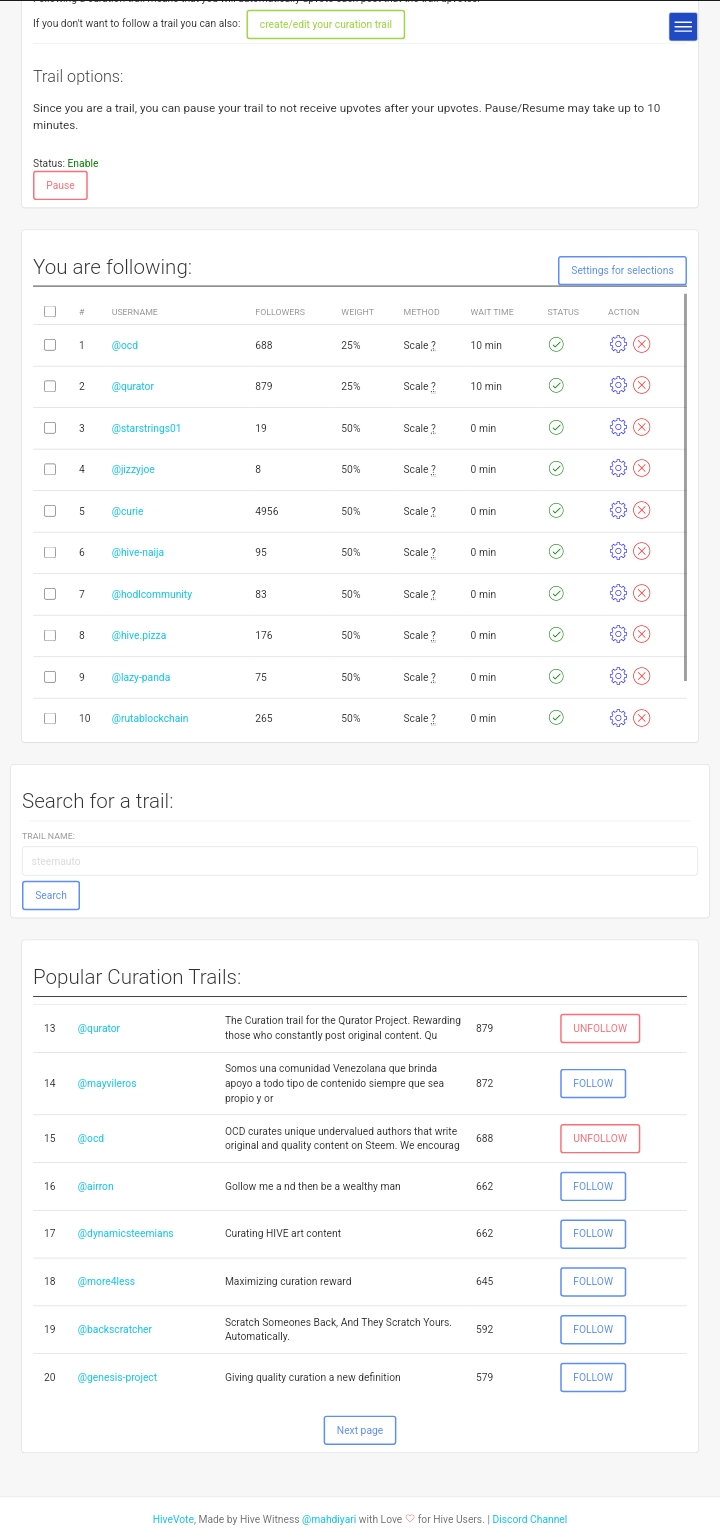Open the Discord Channel link
The image size is (720, 1539).
530,1519
